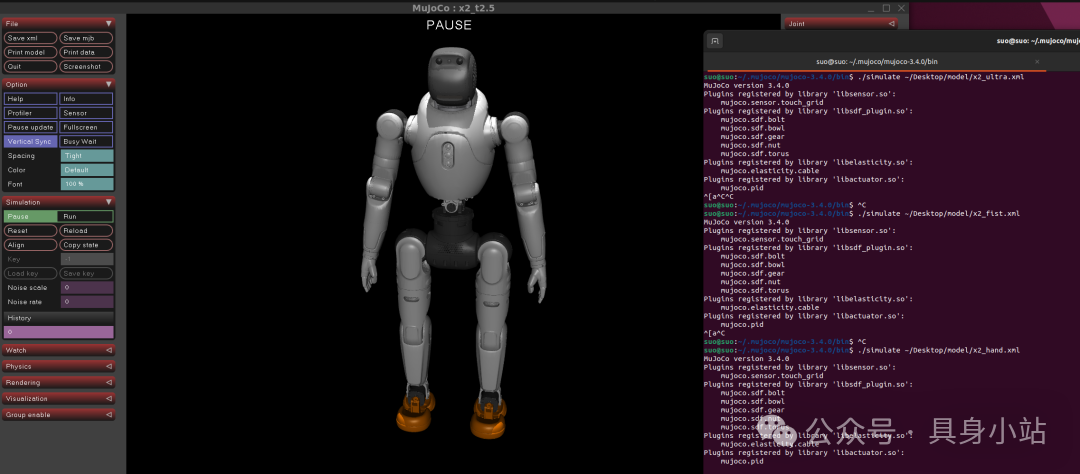1080x474 pixels.
Task: Toggle the Info overlay option
Action: coord(86,99)
